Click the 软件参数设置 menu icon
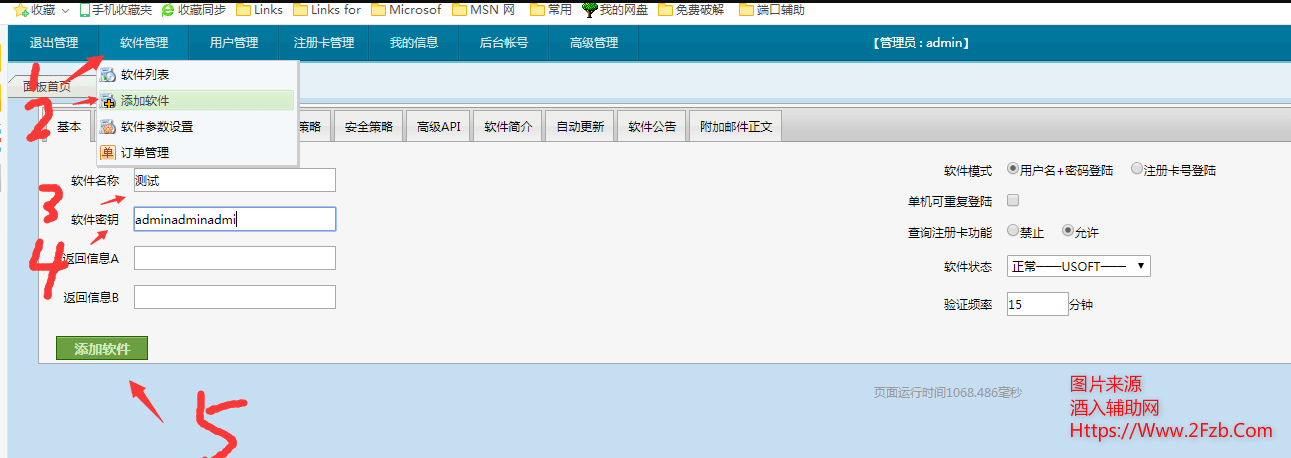The height and width of the screenshot is (458, 1291). [x=108, y=127]
